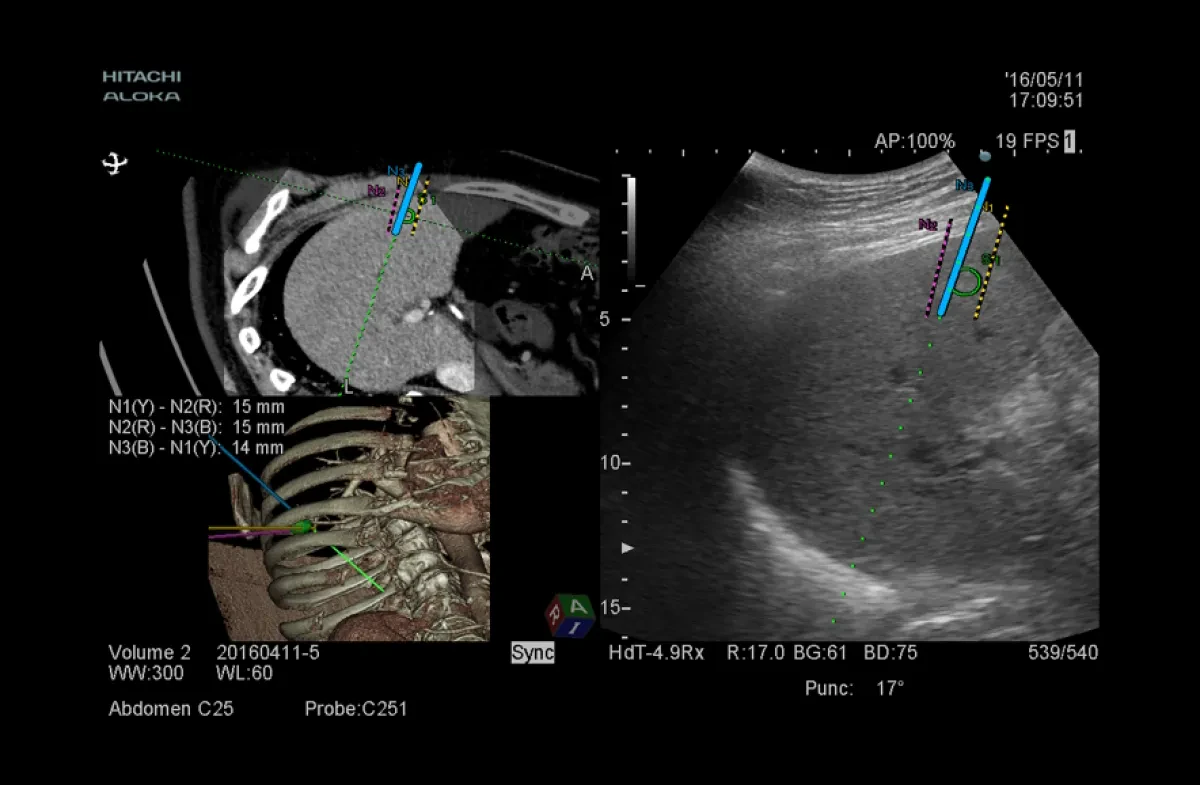Click the grayscale bar beside the ultrasound
This screenshot has height=785, width=1200.
[x=631, y=231]
